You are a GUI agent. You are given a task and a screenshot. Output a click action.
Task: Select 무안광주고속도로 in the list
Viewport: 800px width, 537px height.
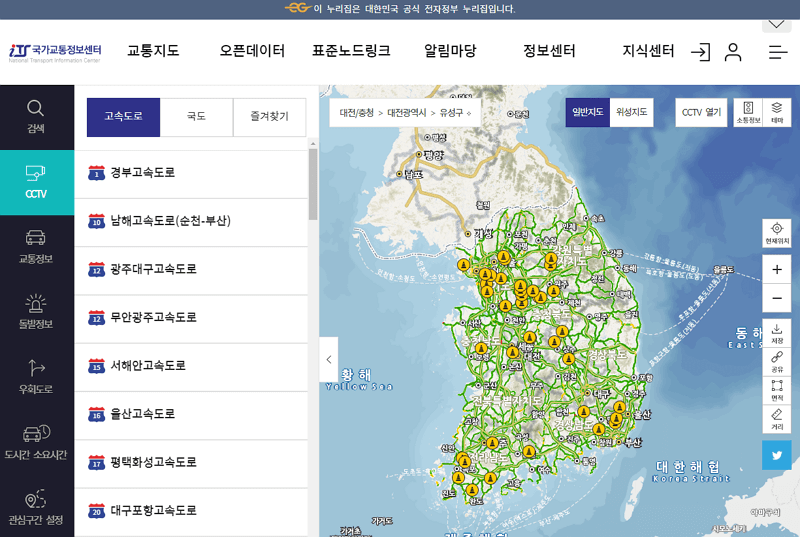click(191, 318)
